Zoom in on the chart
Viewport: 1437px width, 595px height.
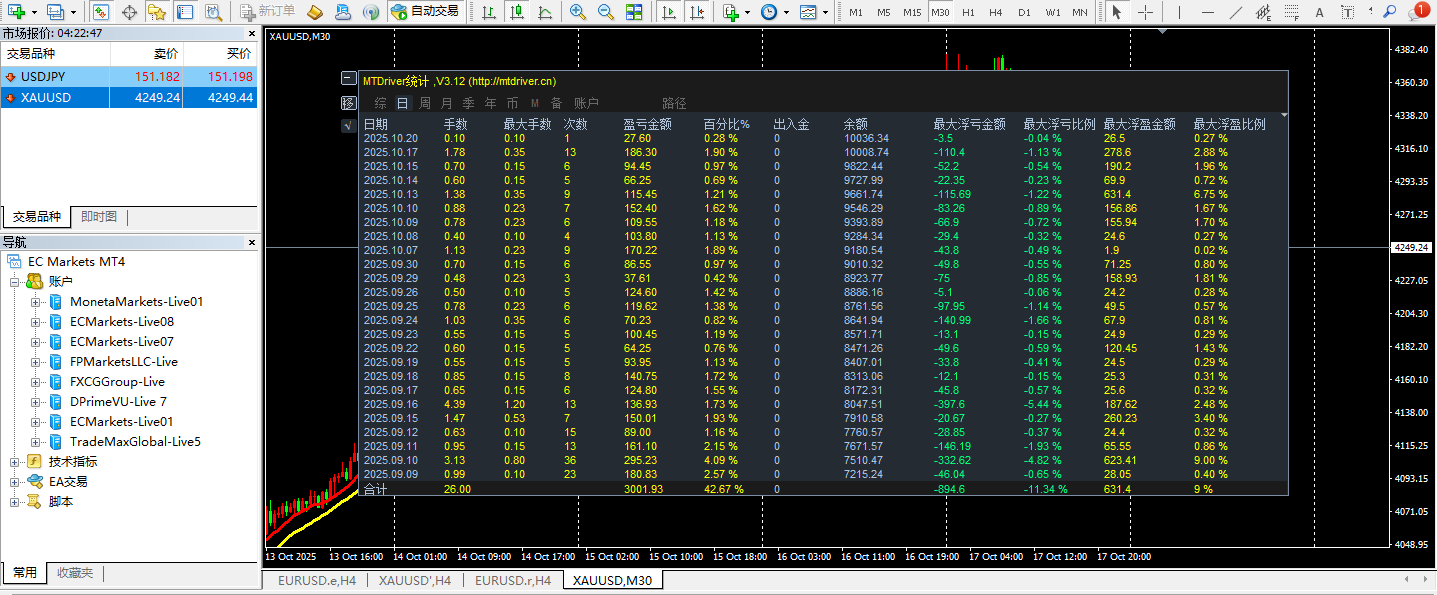578,12
